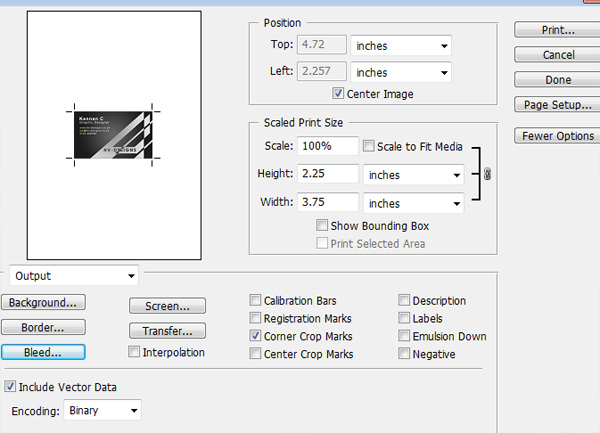This screenshot has height=433, width=600.
Task: Click the chain link constrain proportions icon
Action: (x=487, y=175)
